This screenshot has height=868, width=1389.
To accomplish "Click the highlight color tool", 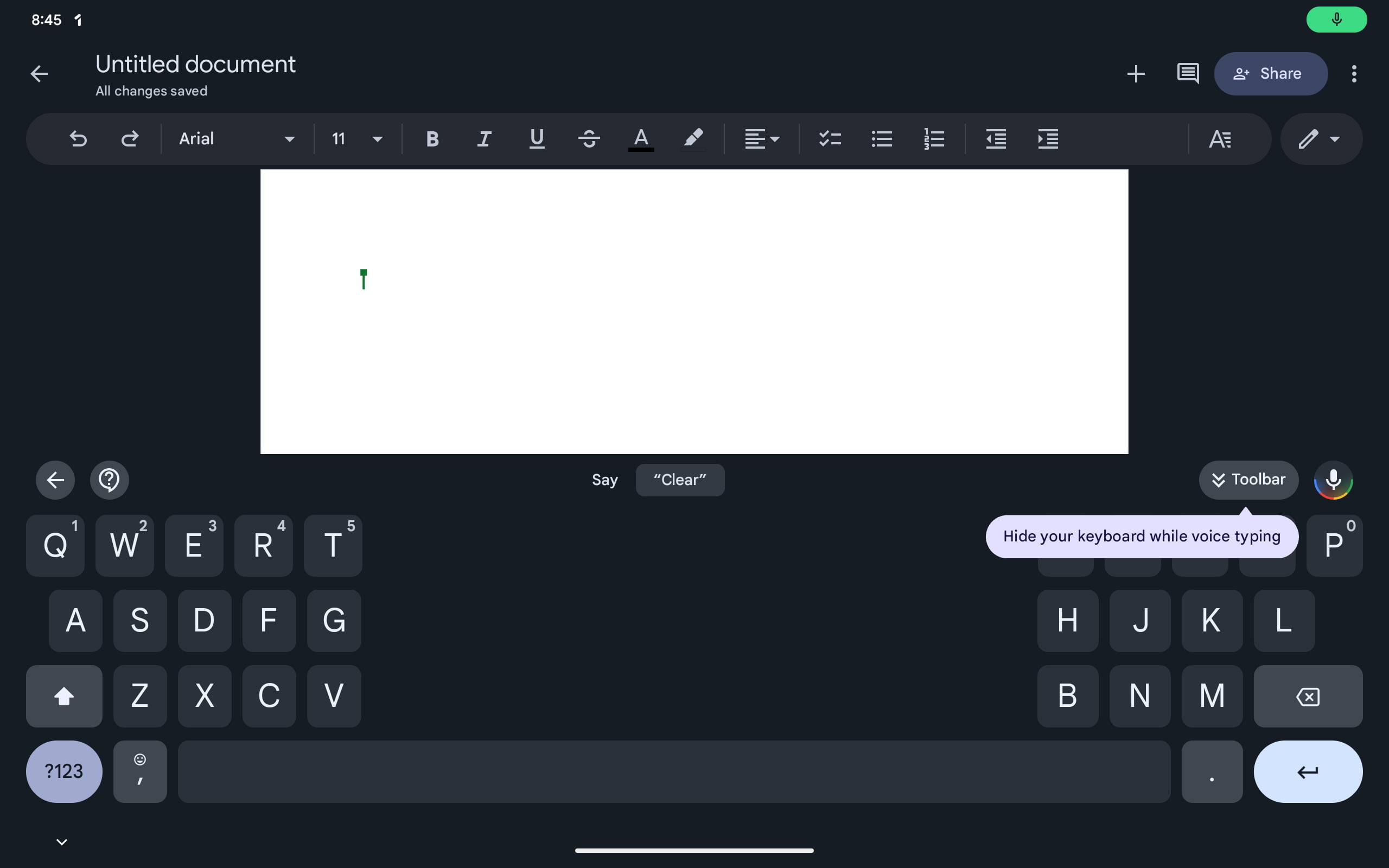I will [x=693, y=138].
